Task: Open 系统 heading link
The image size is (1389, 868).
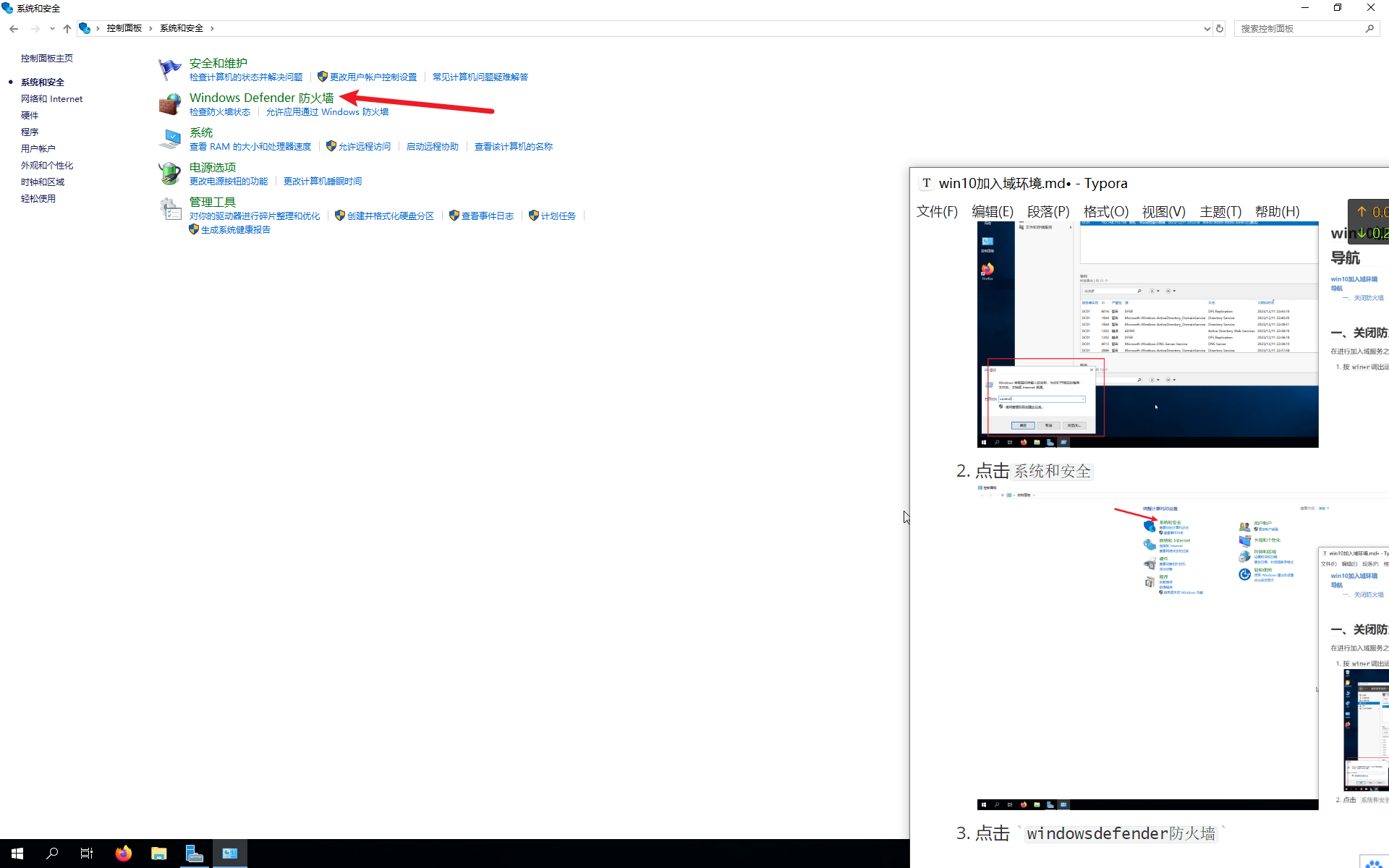Action: (201, 132)
